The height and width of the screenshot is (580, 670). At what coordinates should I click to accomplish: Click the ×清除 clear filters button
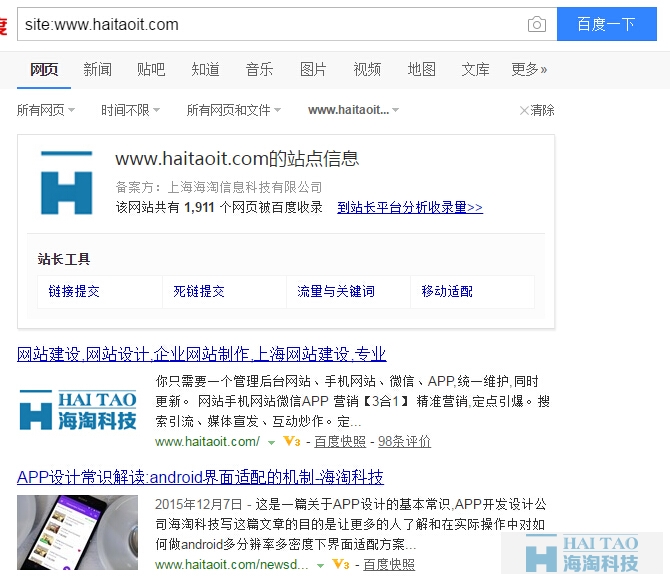click(537, 110)
